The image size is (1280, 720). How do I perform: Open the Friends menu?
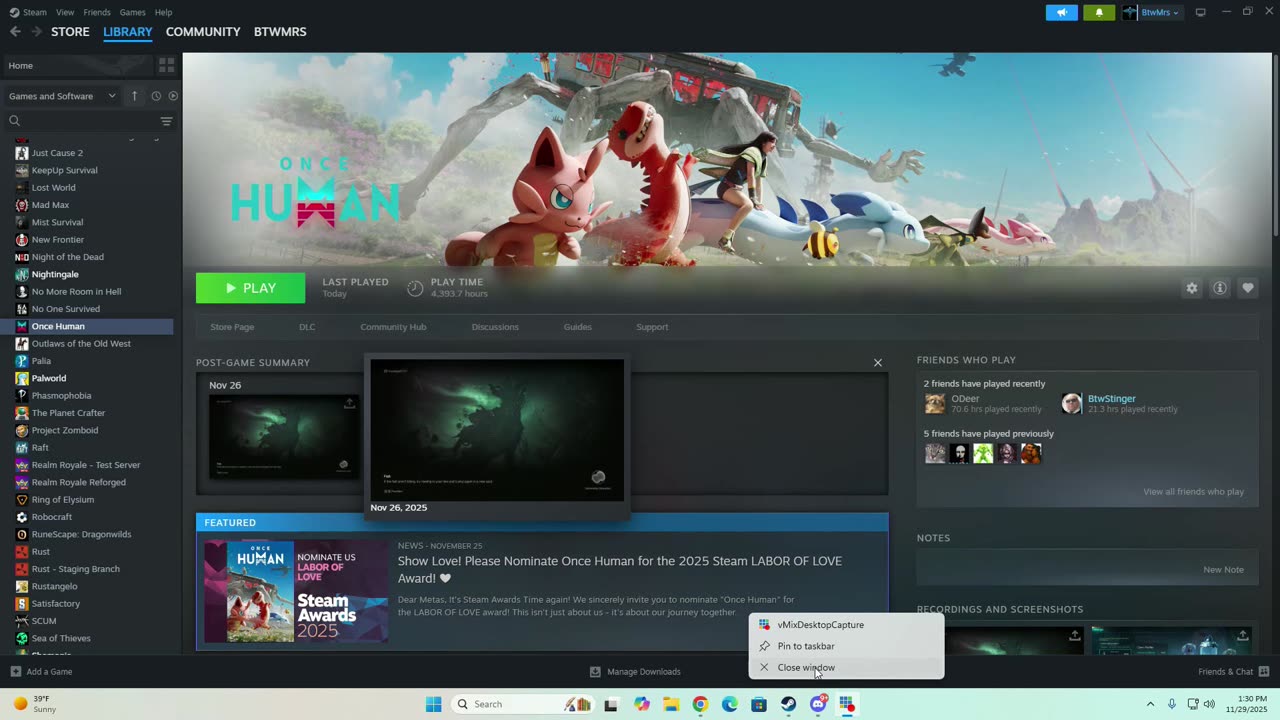97,12
